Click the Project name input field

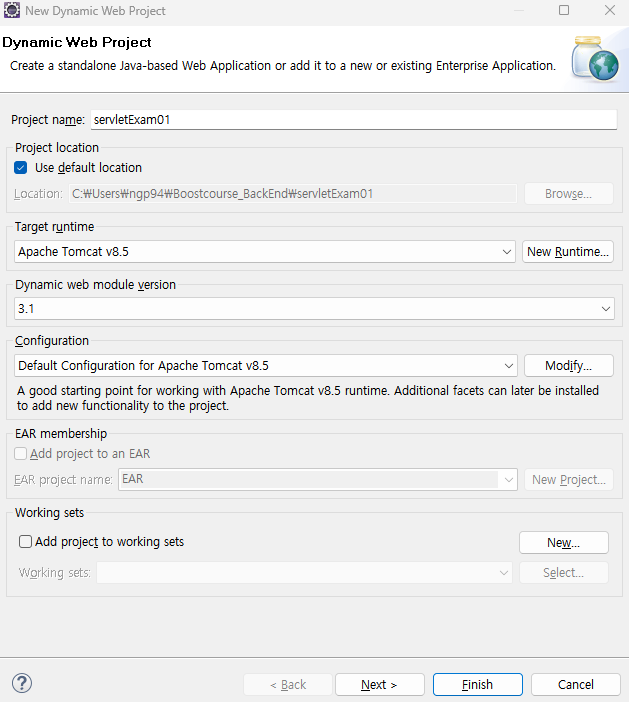pyautogui.click(x=354, y=120)
